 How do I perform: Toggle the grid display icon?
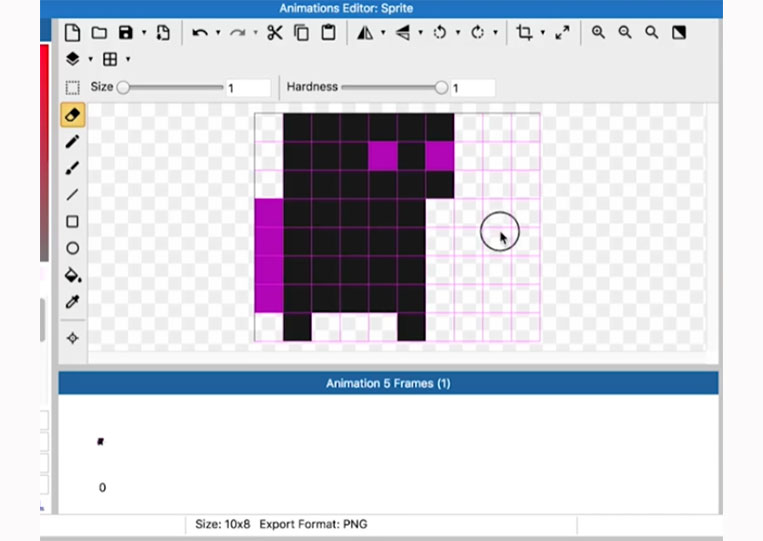click(110, 59)
